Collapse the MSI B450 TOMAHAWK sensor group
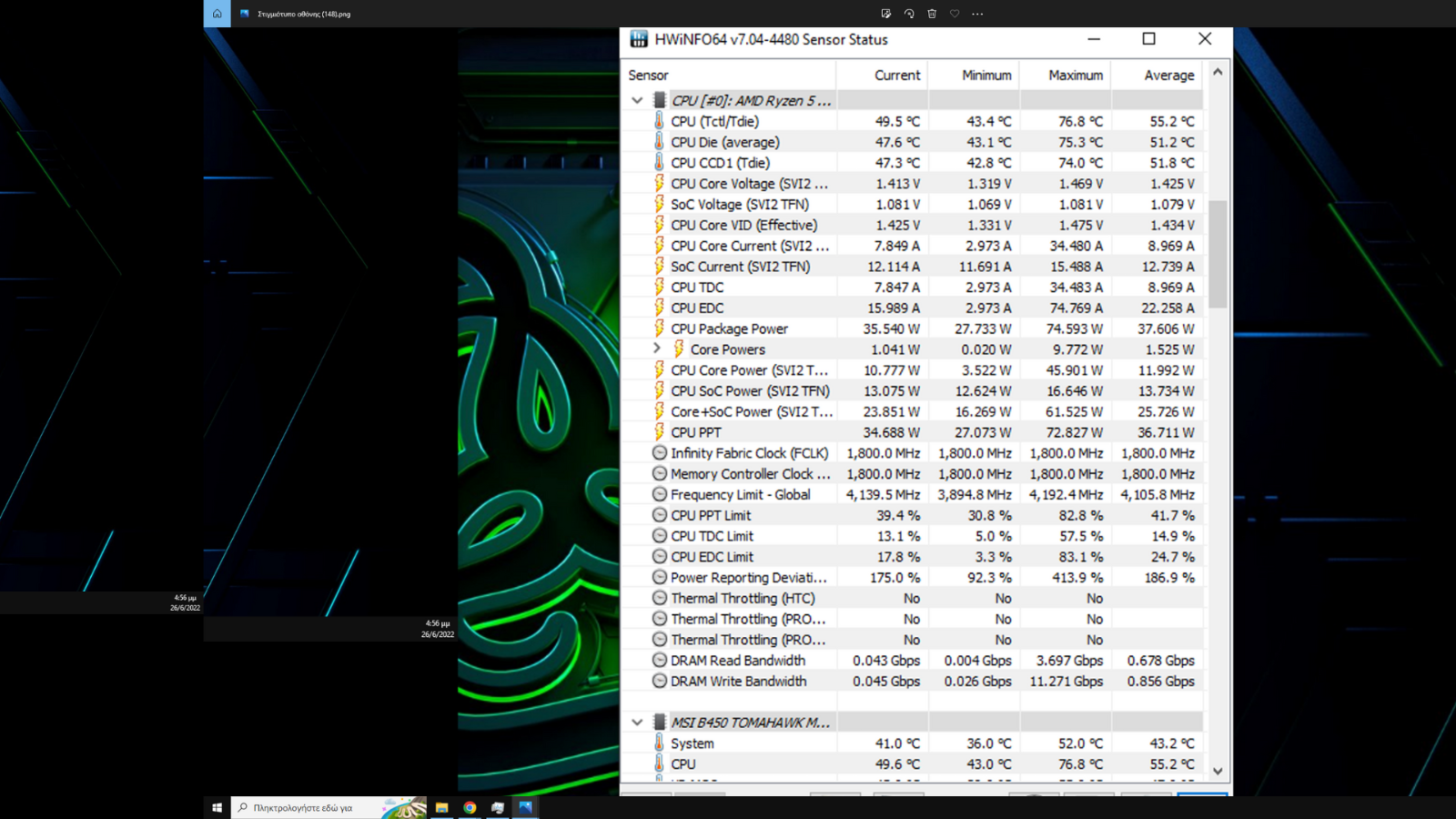The height and width of the screenshot is (819, 1456). (637, 722)
